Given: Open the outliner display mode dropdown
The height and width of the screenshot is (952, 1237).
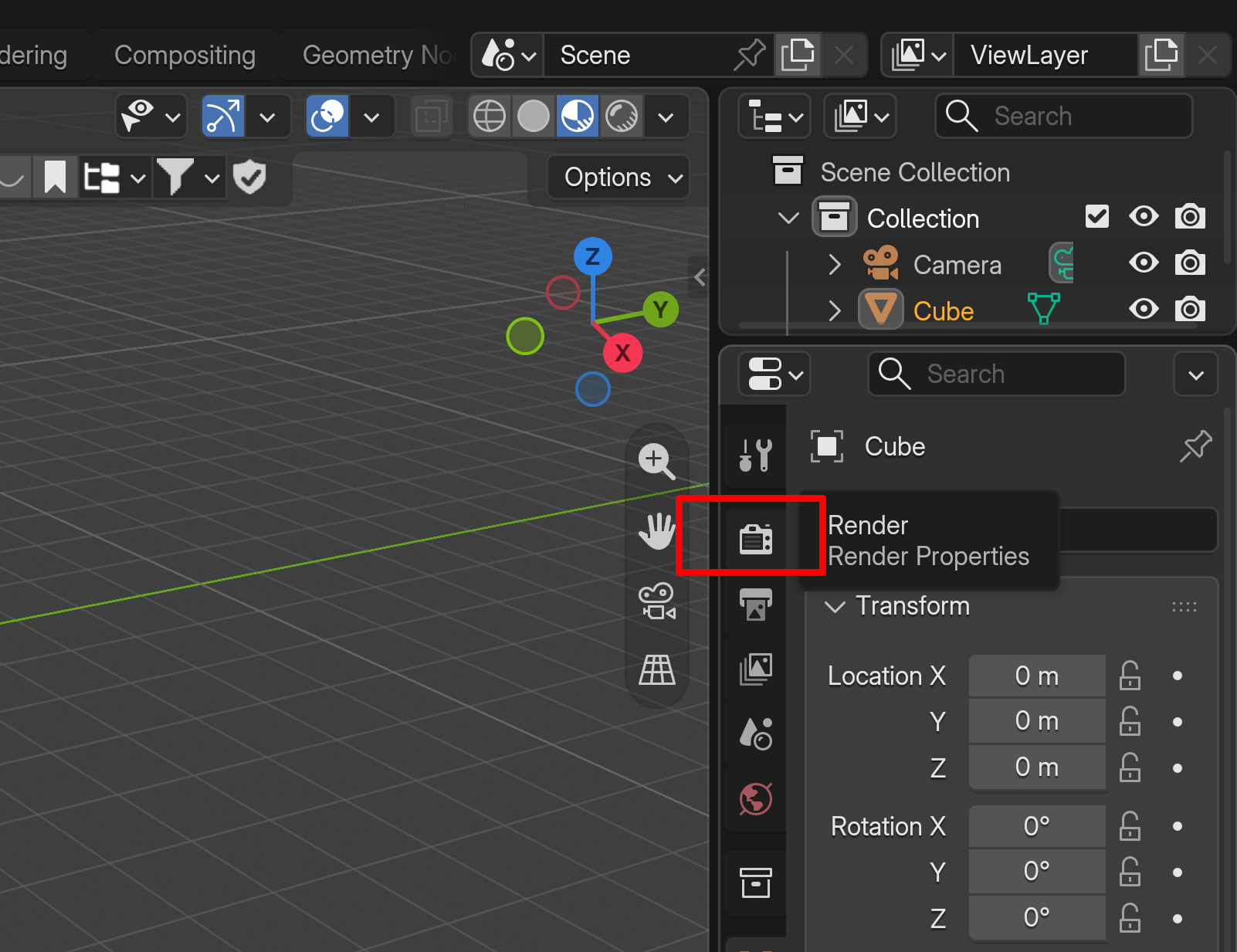Looking at the screenshot, I should (x=860, y=117).
